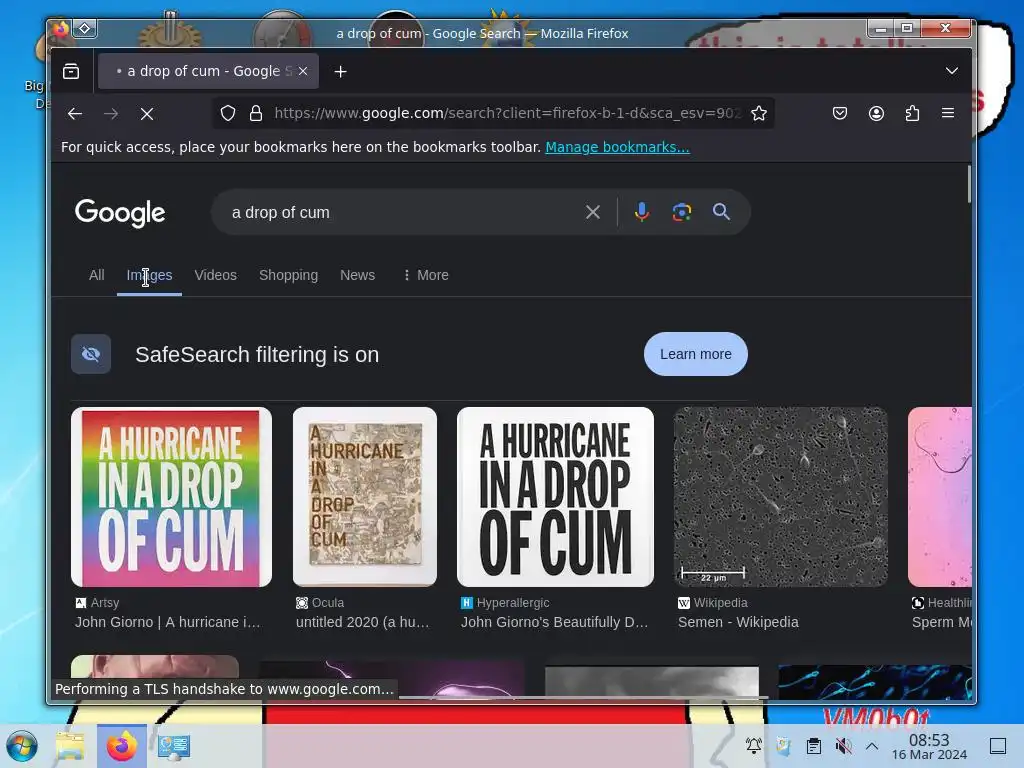Open the system settings taskbar icon
Screen dimensions: 1024x768
(174, 746)
